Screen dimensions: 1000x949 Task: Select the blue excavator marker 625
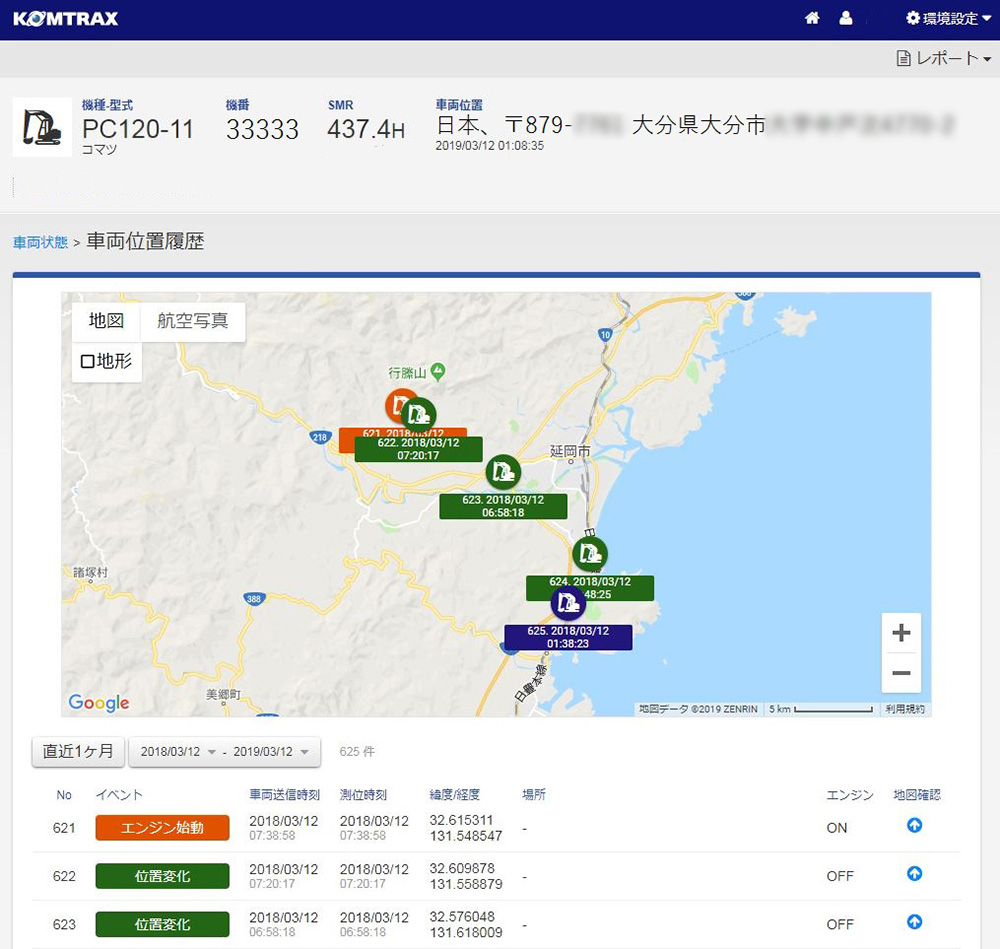click(x=568, y=603)
